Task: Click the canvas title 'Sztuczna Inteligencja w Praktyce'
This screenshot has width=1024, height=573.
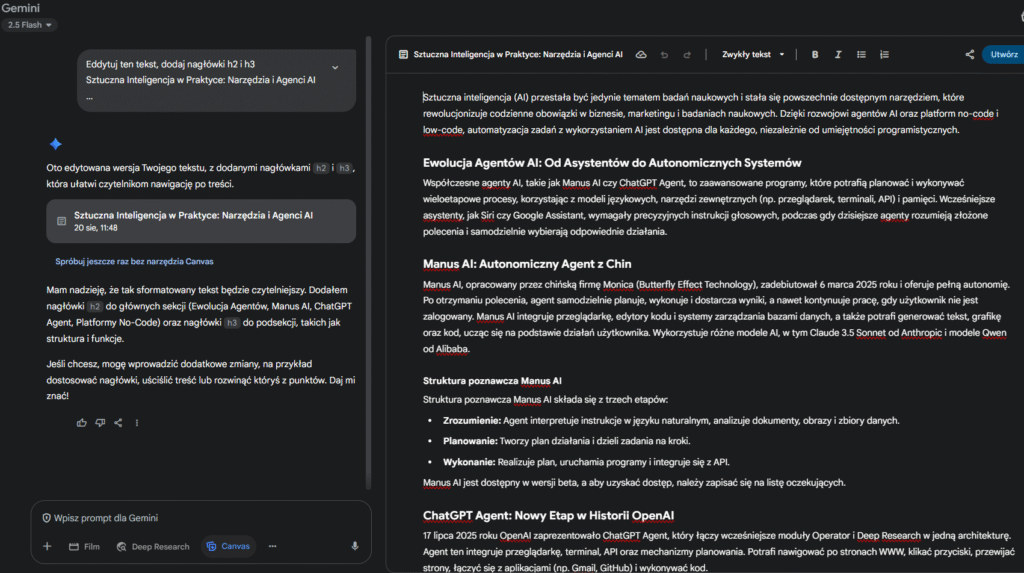Action: coord(518,55)
